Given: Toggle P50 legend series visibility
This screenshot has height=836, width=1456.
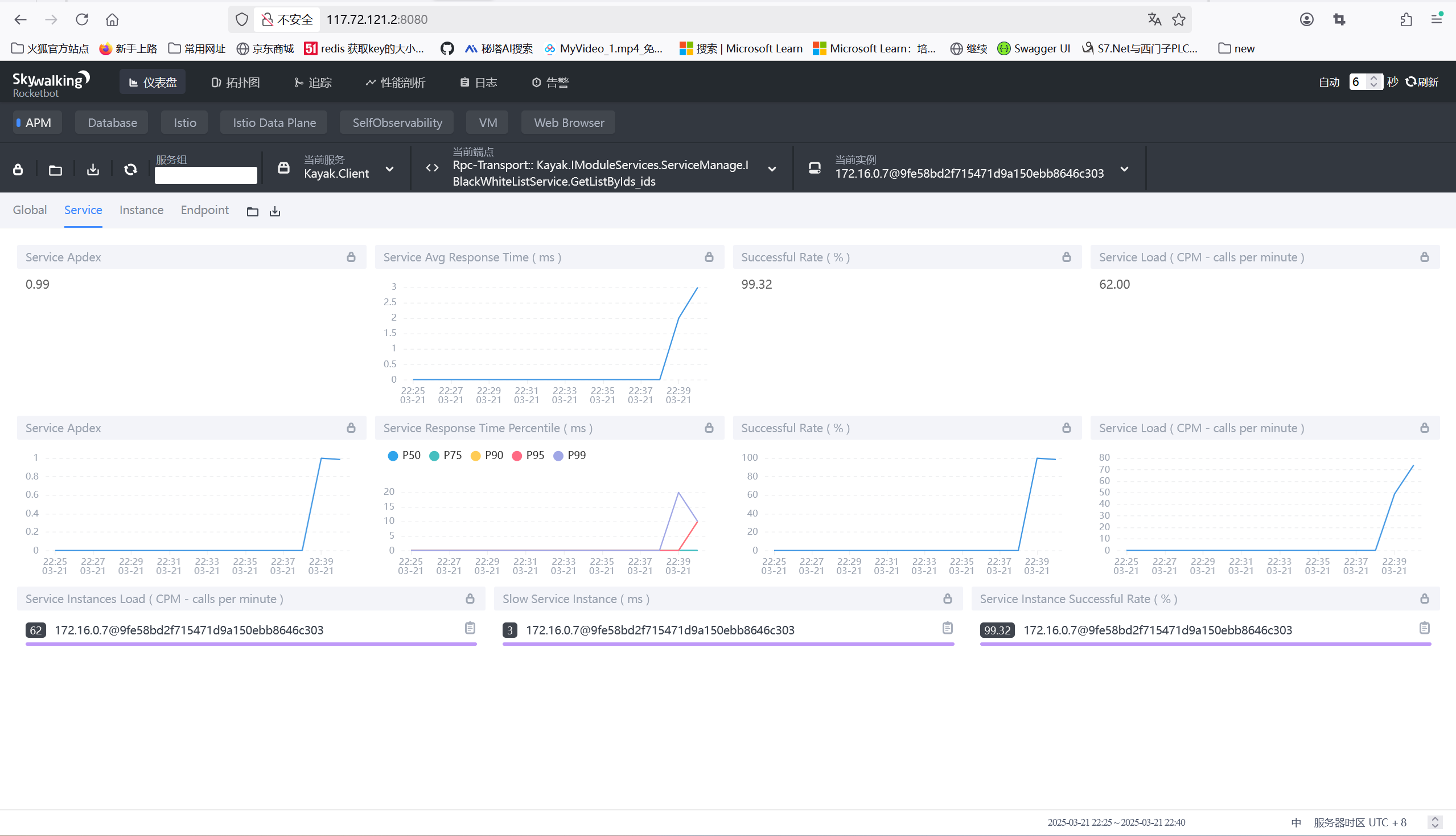Looking at the screenshot, I should pyautogui.click(x=404, y=456).
